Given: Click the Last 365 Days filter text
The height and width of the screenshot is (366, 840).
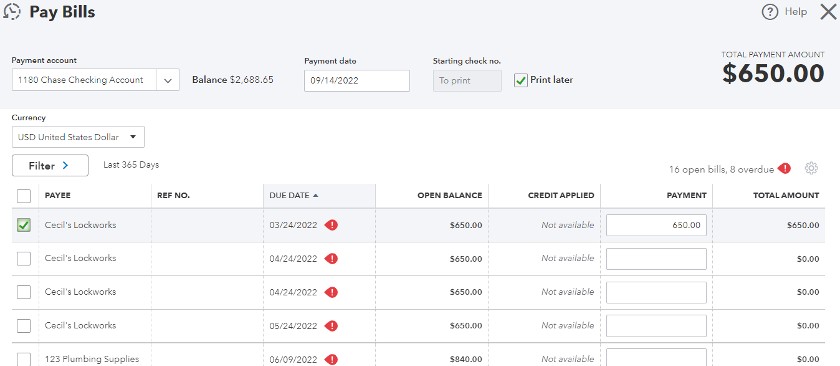Looking at the screenshot, I should tap(131, 165).
